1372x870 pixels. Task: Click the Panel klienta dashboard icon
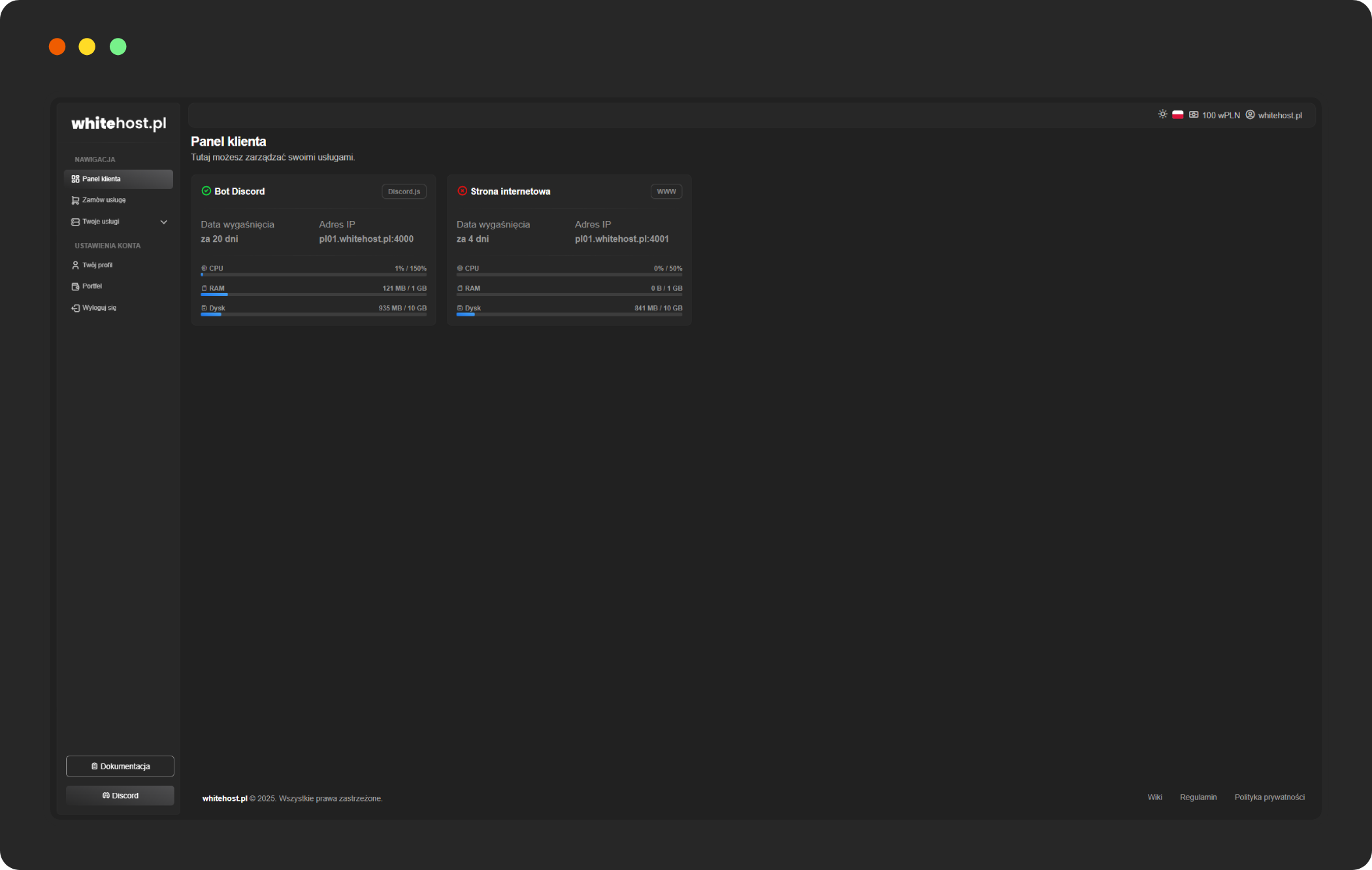(75, 179)
